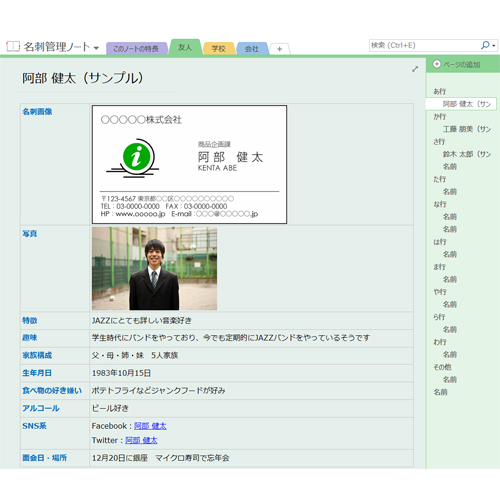Add a new section with plus tab
The height and width of the screenshot is (500, 500).
279,49
